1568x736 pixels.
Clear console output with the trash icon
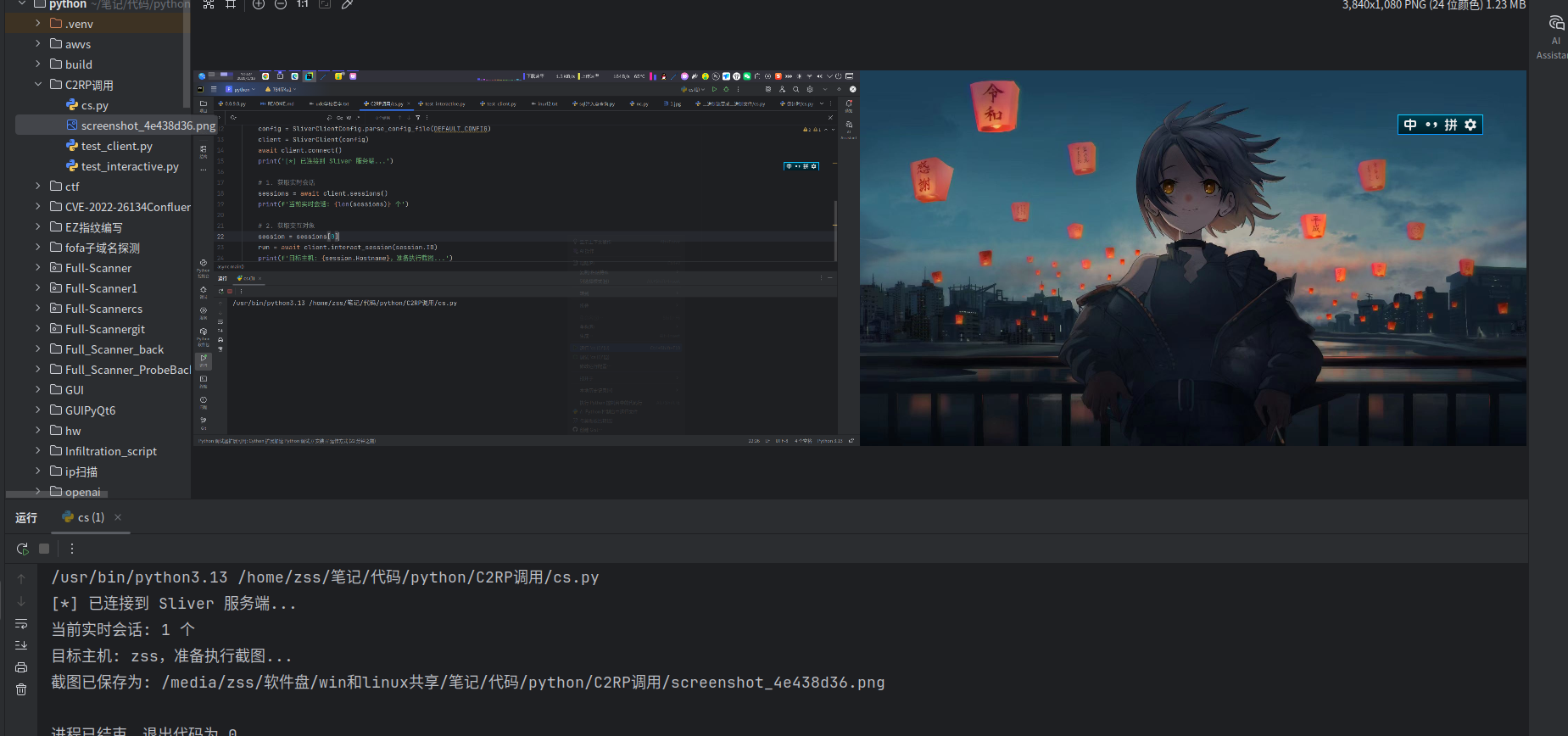coord(21,689)
